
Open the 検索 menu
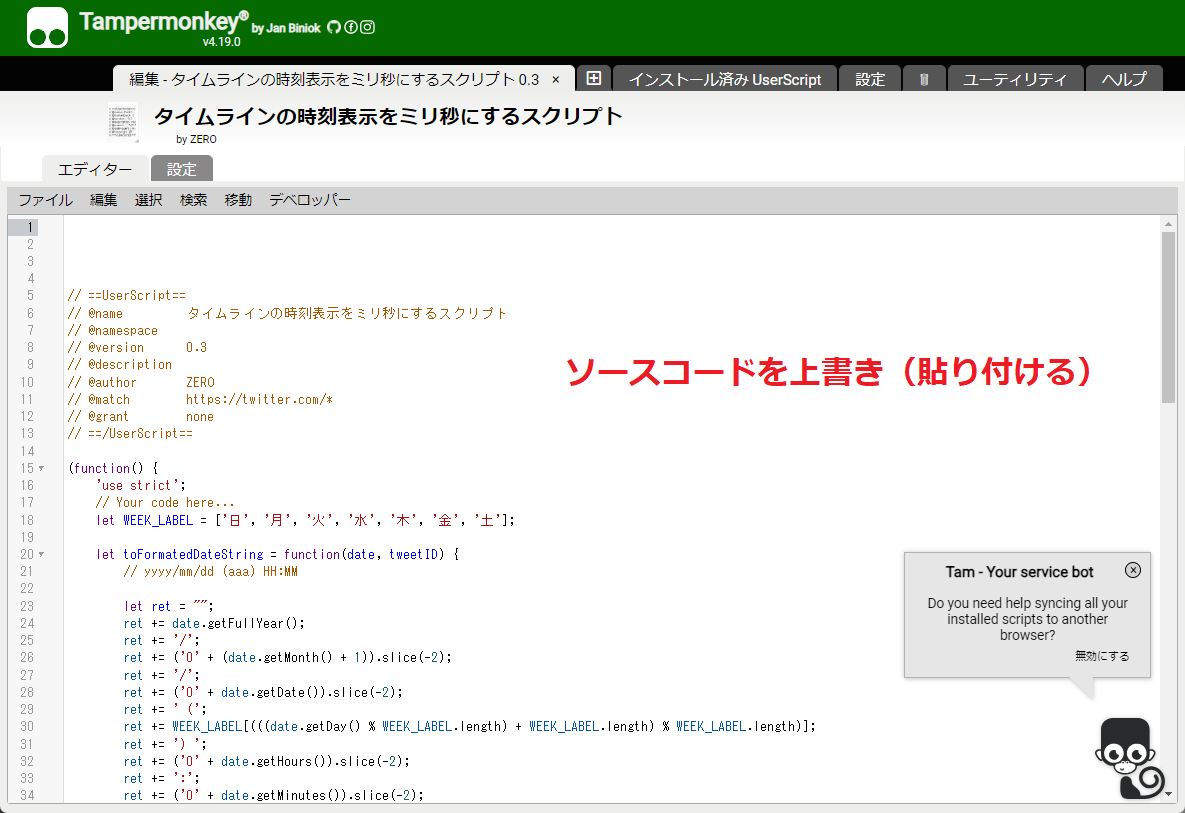[x=193, y=200]
